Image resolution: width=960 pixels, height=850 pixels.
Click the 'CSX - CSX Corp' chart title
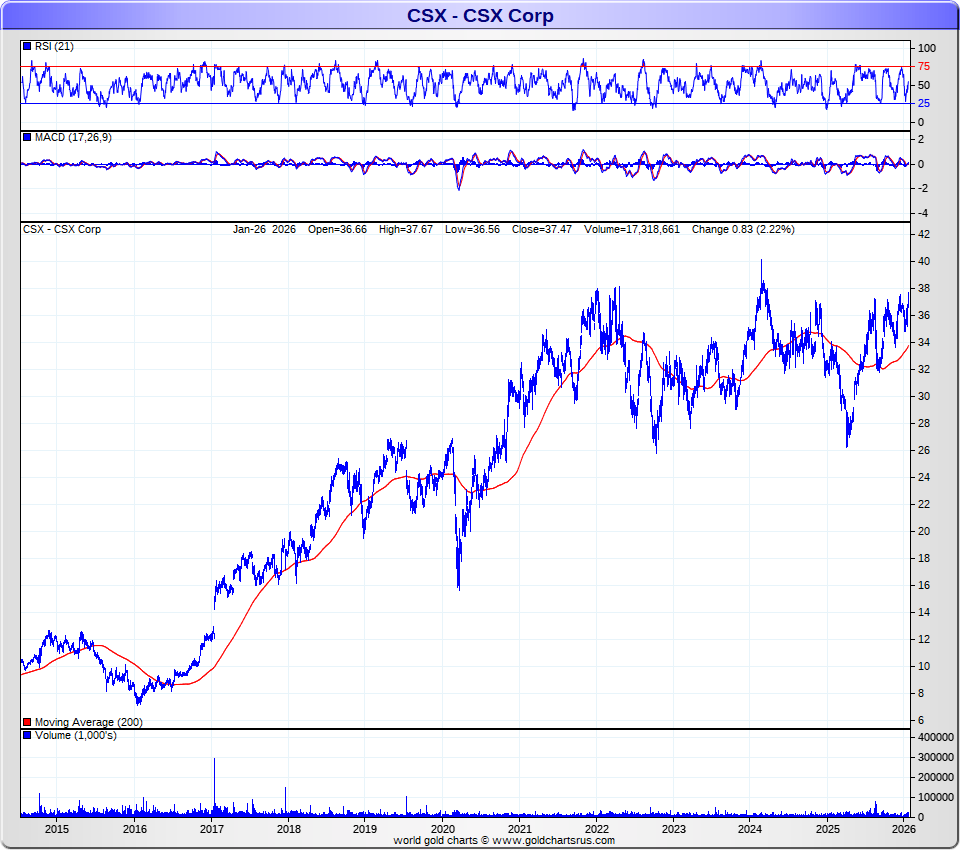(x=480, y=15)
